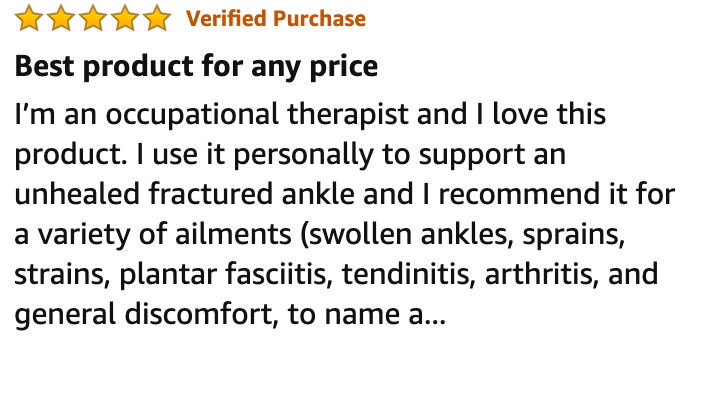Click the word 'recommend' in the review text
This screenshot has width=708, height=400.
click(515, 194)
